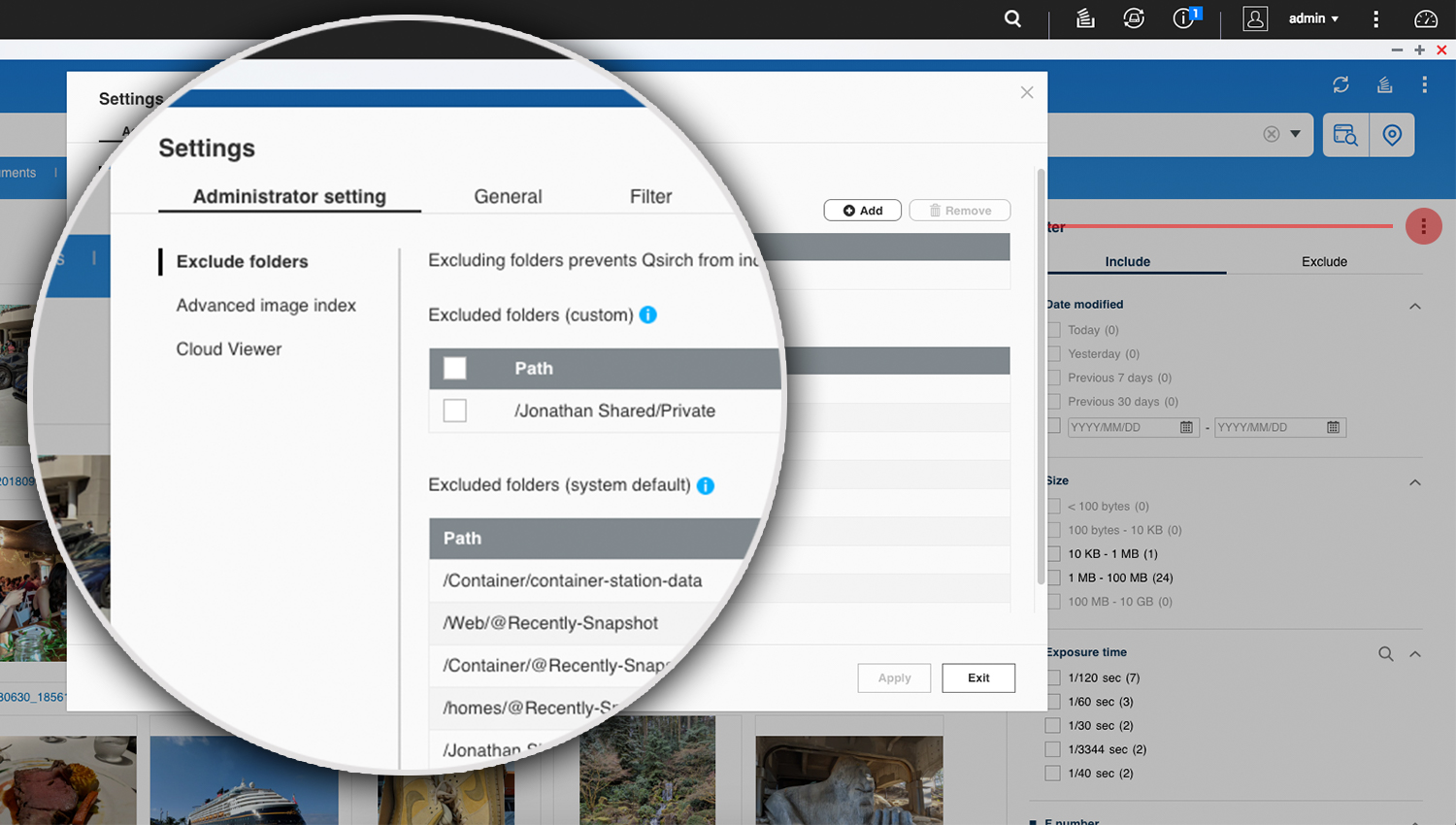Check the 10 KB - 1 MB size checkbox
Image resolution: width=1456 pixels, height=825 pixels.
(x=1053, y=554)
